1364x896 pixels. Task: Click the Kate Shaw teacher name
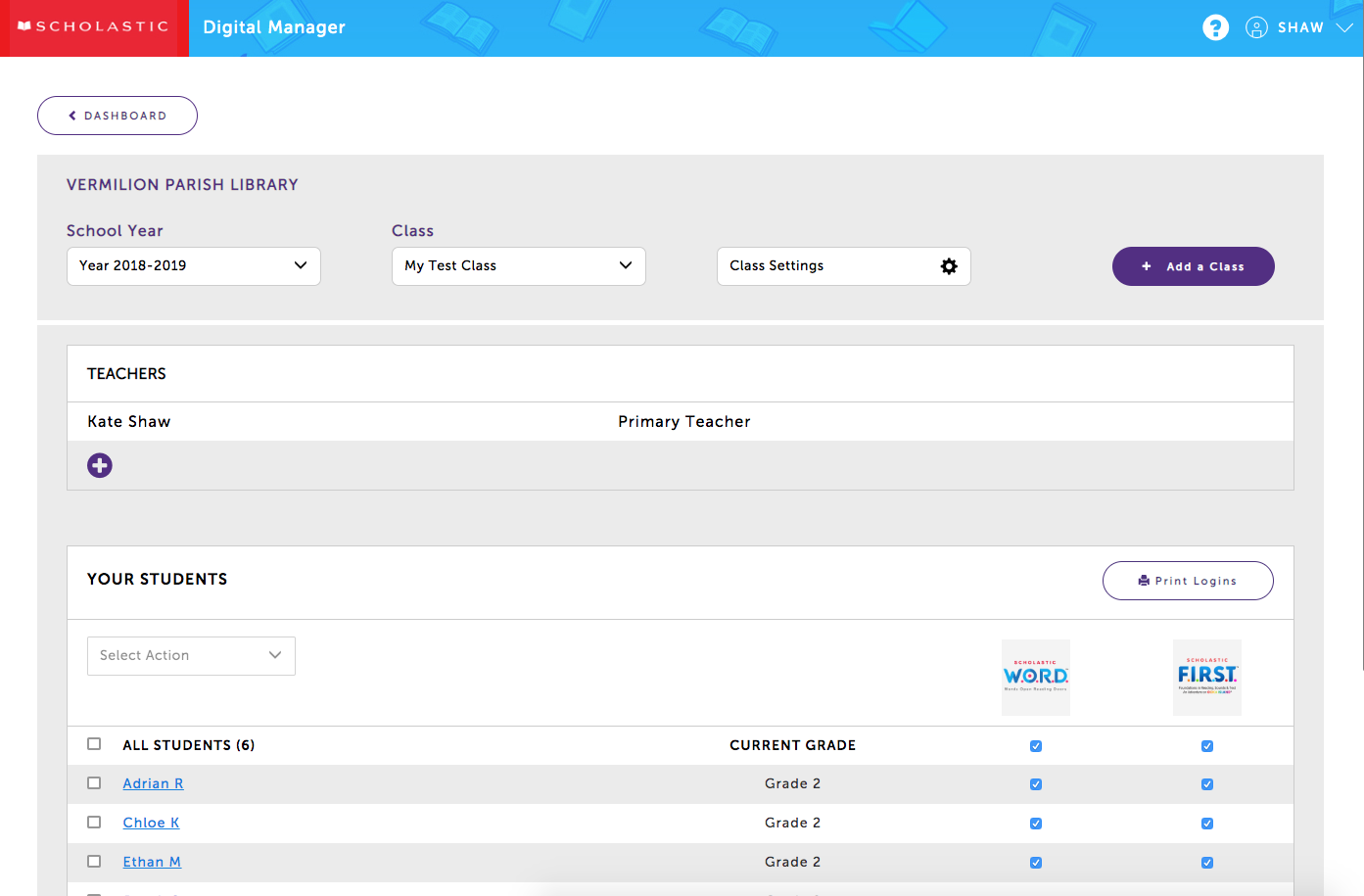[x=129, y=422]
